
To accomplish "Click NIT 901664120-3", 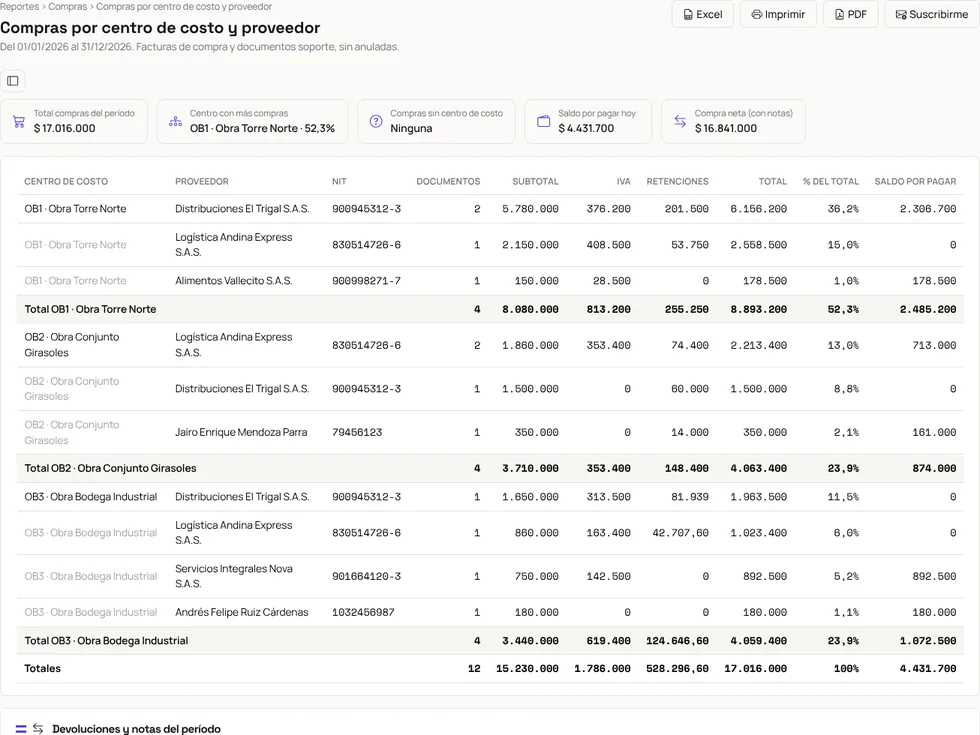I will [x=366, y=576].
